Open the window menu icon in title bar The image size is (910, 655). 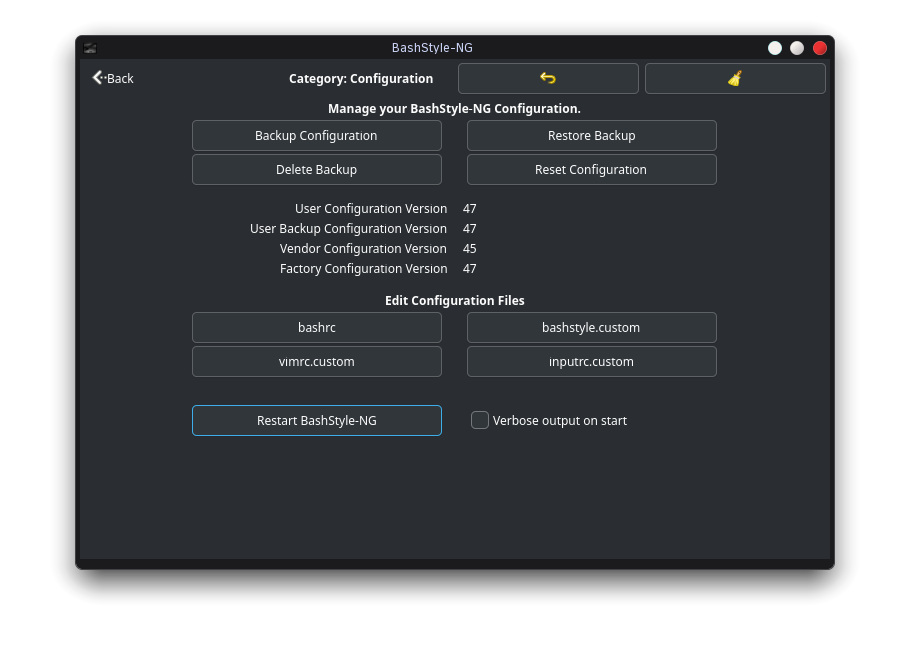(x=90, y=48)
